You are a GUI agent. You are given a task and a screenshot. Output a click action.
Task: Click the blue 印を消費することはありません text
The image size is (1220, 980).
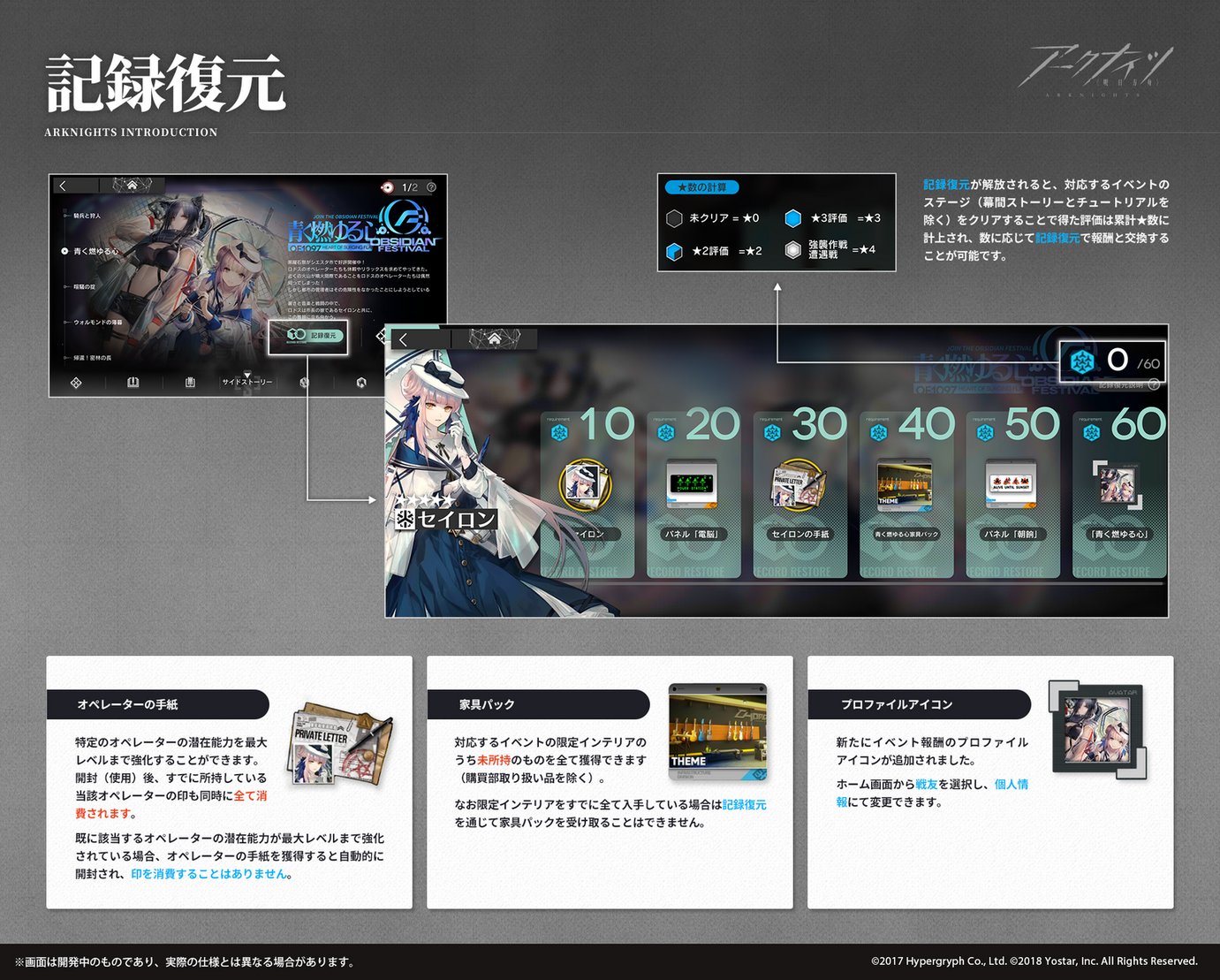(209, 873)
